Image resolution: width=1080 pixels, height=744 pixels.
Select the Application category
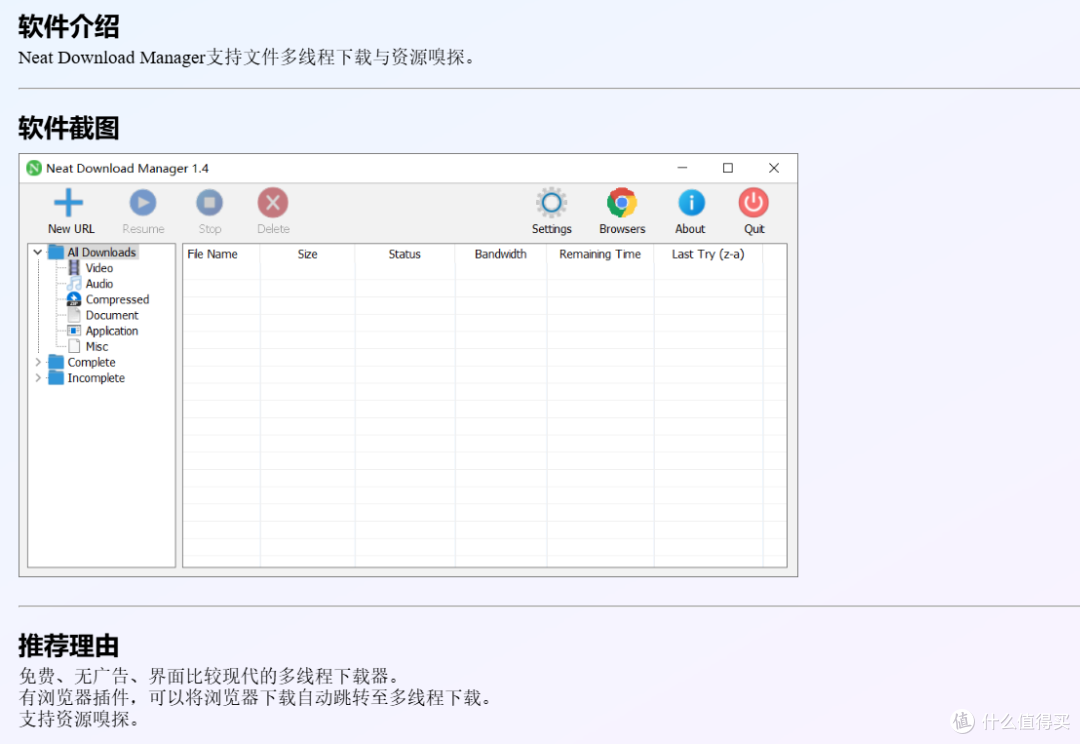pos(111,331)
